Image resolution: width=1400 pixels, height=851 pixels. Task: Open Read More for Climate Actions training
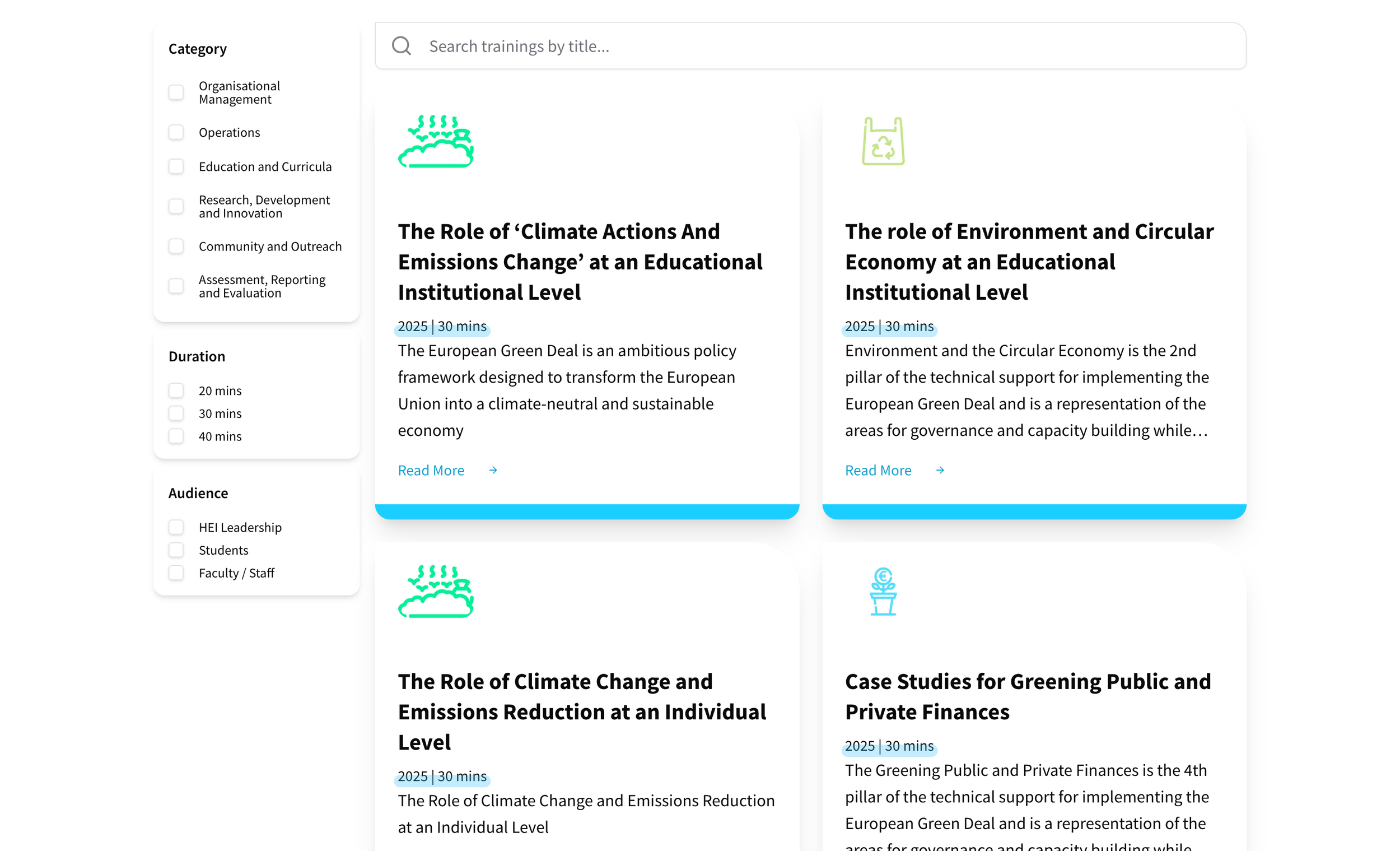[x=431, y=470]
